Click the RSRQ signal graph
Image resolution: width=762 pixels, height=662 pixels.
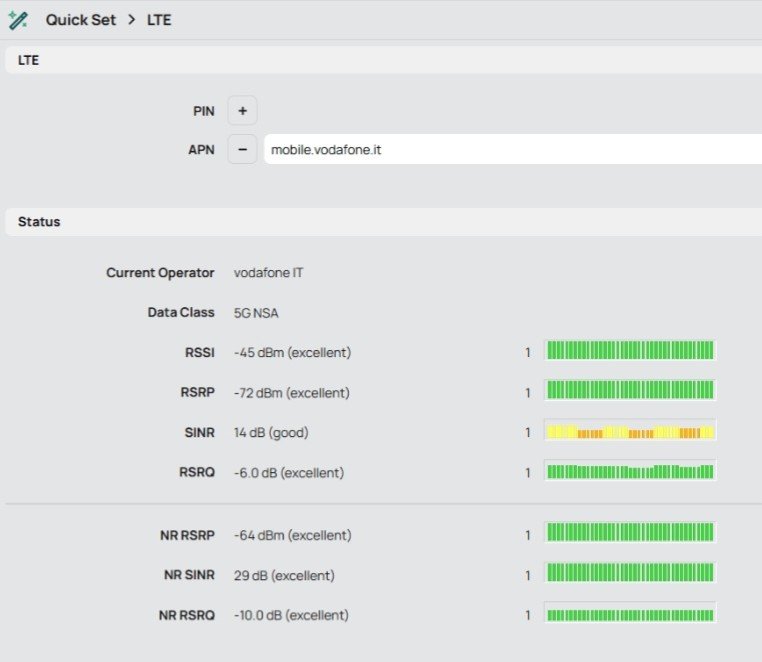click(x=630, y=472)
